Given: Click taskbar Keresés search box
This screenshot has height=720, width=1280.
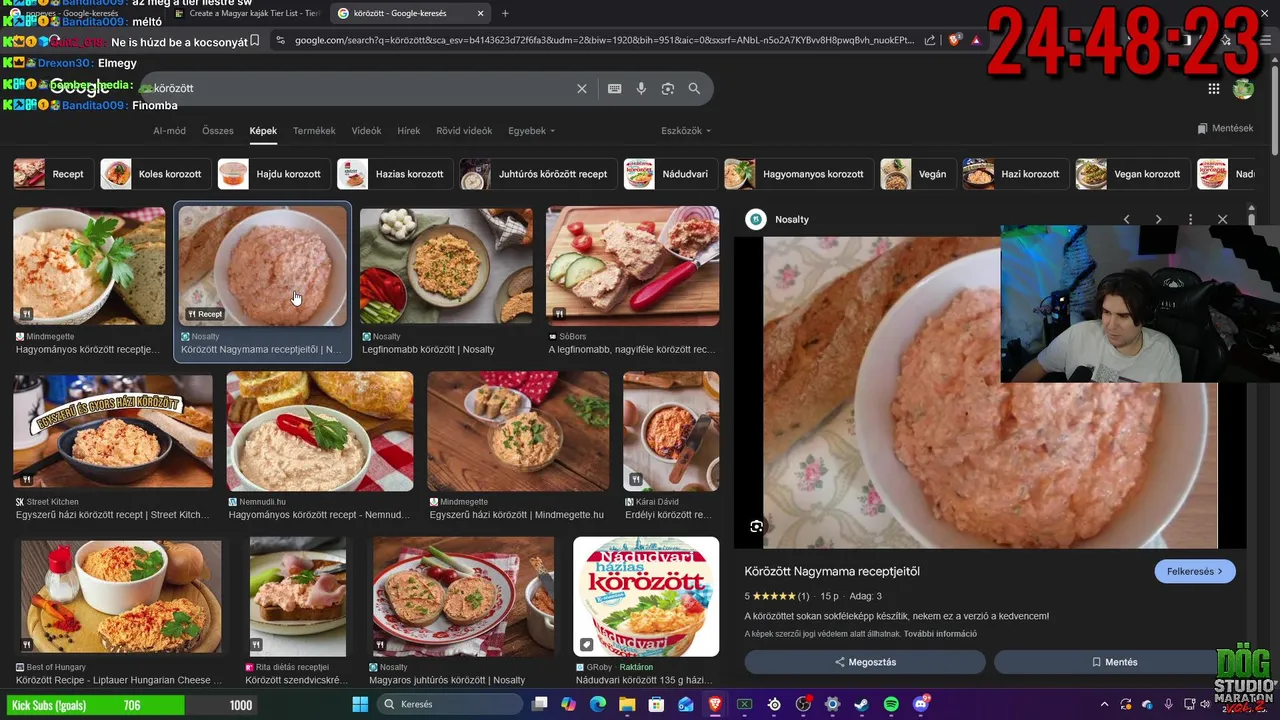Looking at the screenshot, I should click(x=452, y=704).
